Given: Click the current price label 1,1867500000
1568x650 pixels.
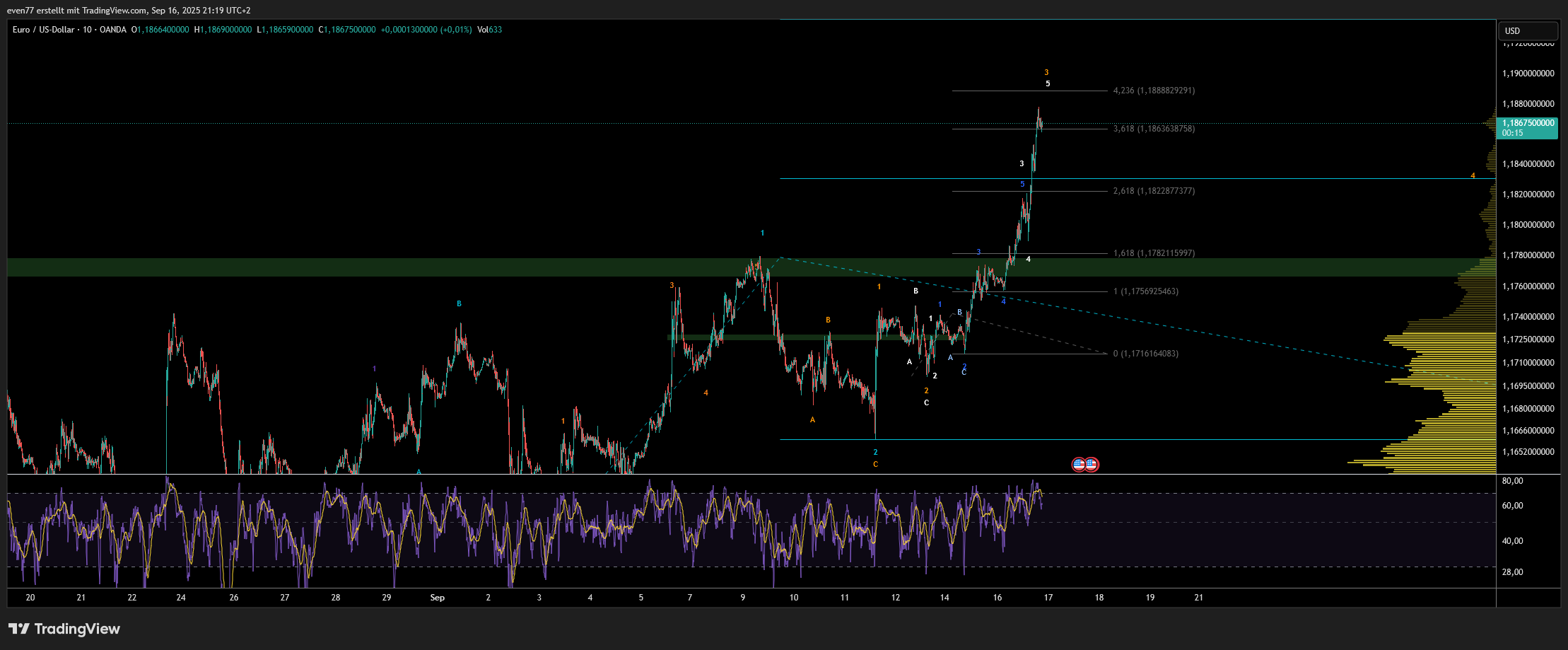Looking at the screenshot, I should pyautogui.click(x=1528, y=123).
